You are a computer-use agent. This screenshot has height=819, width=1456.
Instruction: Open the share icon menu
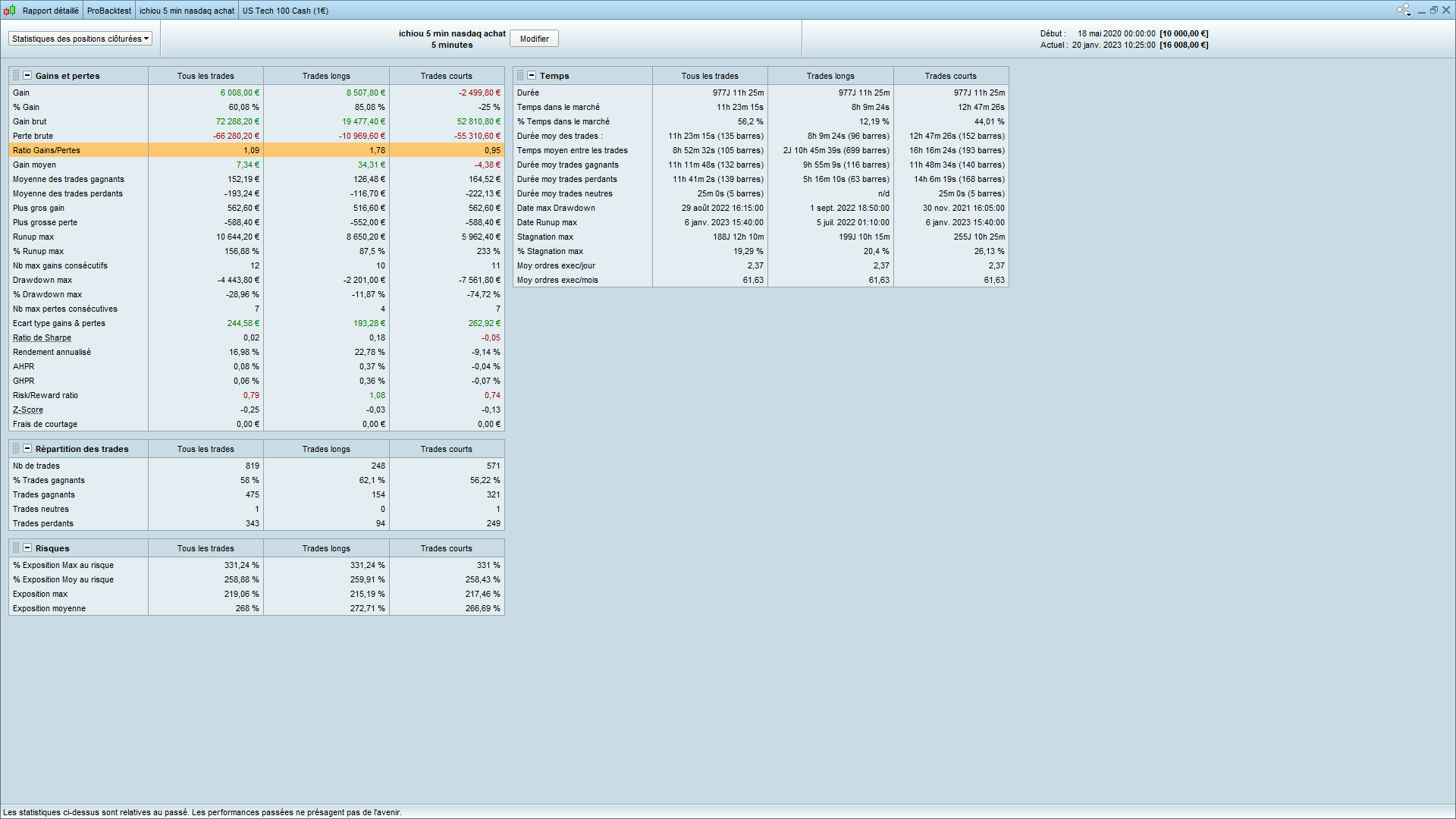click(1403, 10)
